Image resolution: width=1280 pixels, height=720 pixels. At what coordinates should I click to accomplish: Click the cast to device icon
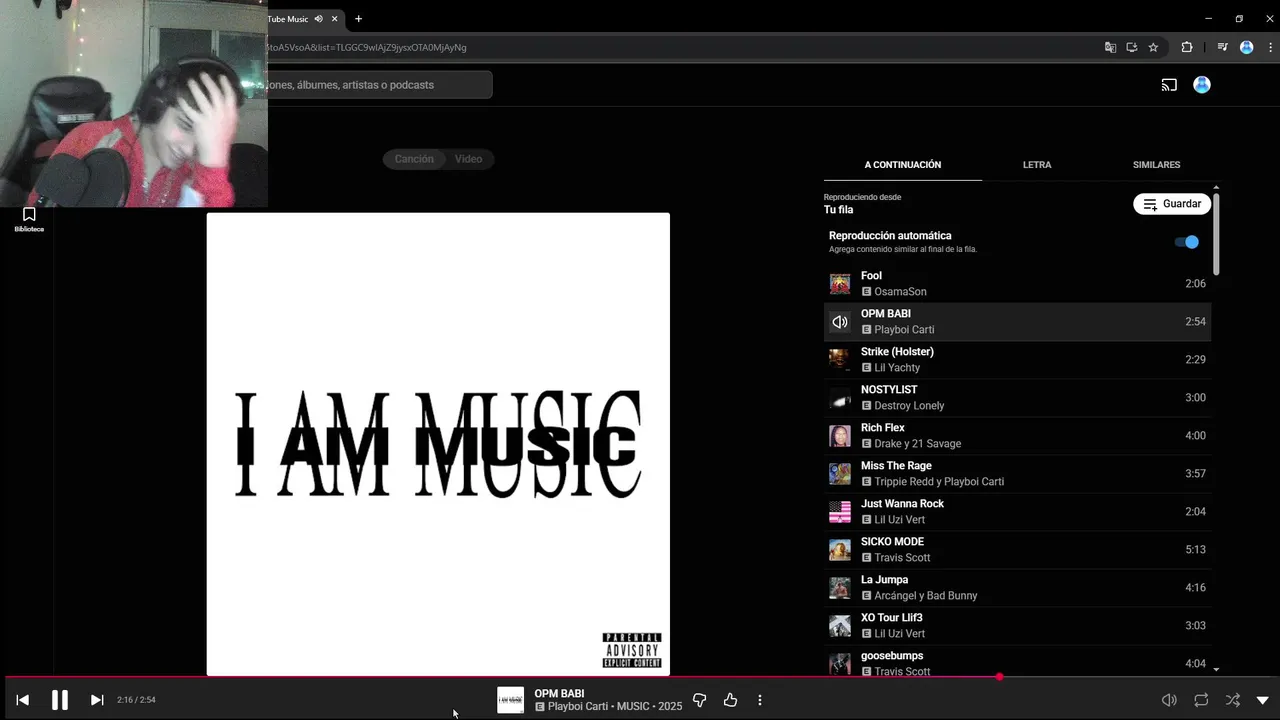(x=1169, y=85)
